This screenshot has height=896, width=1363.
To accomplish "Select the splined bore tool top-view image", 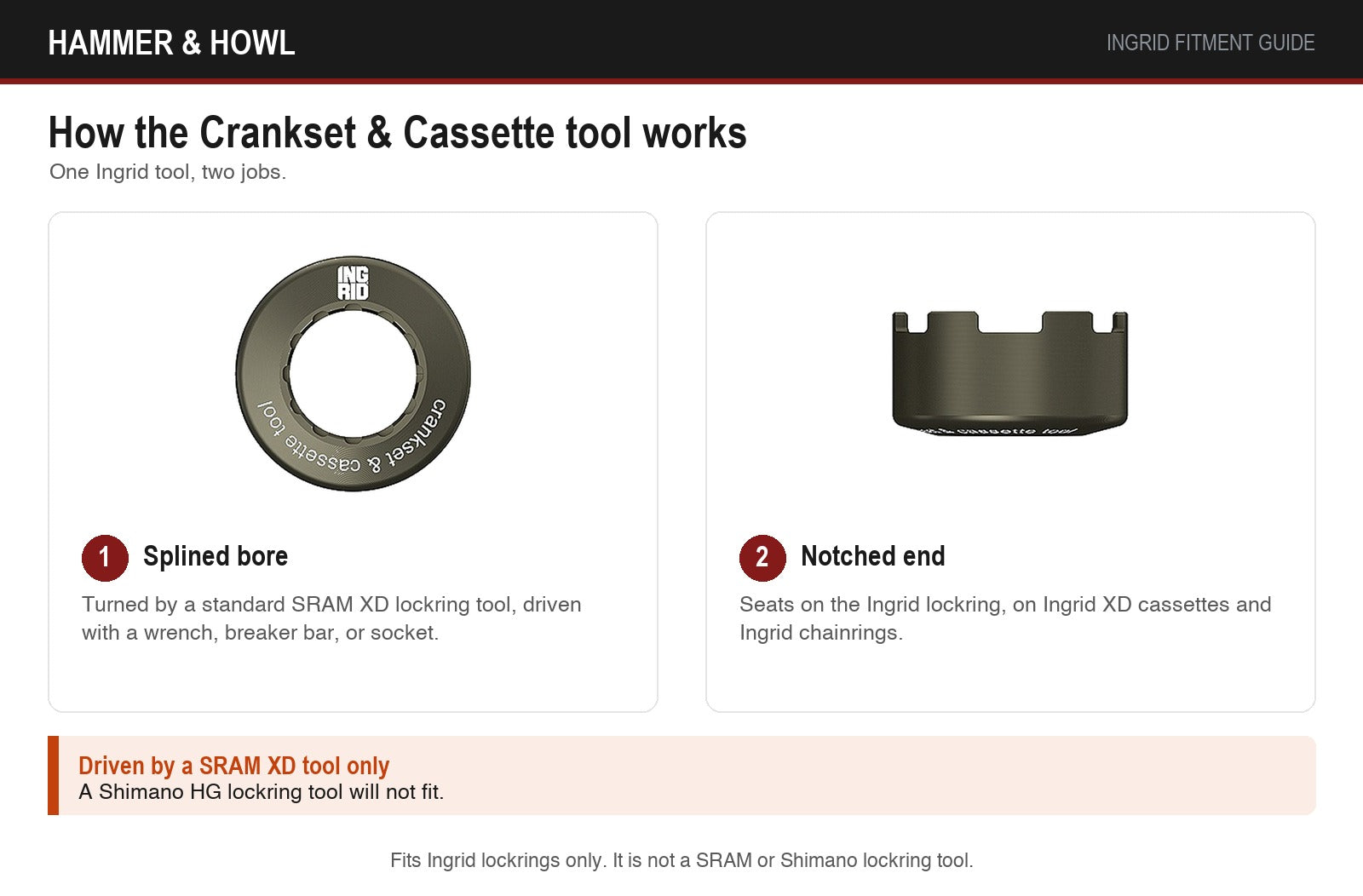I will [x=353, y=374].
